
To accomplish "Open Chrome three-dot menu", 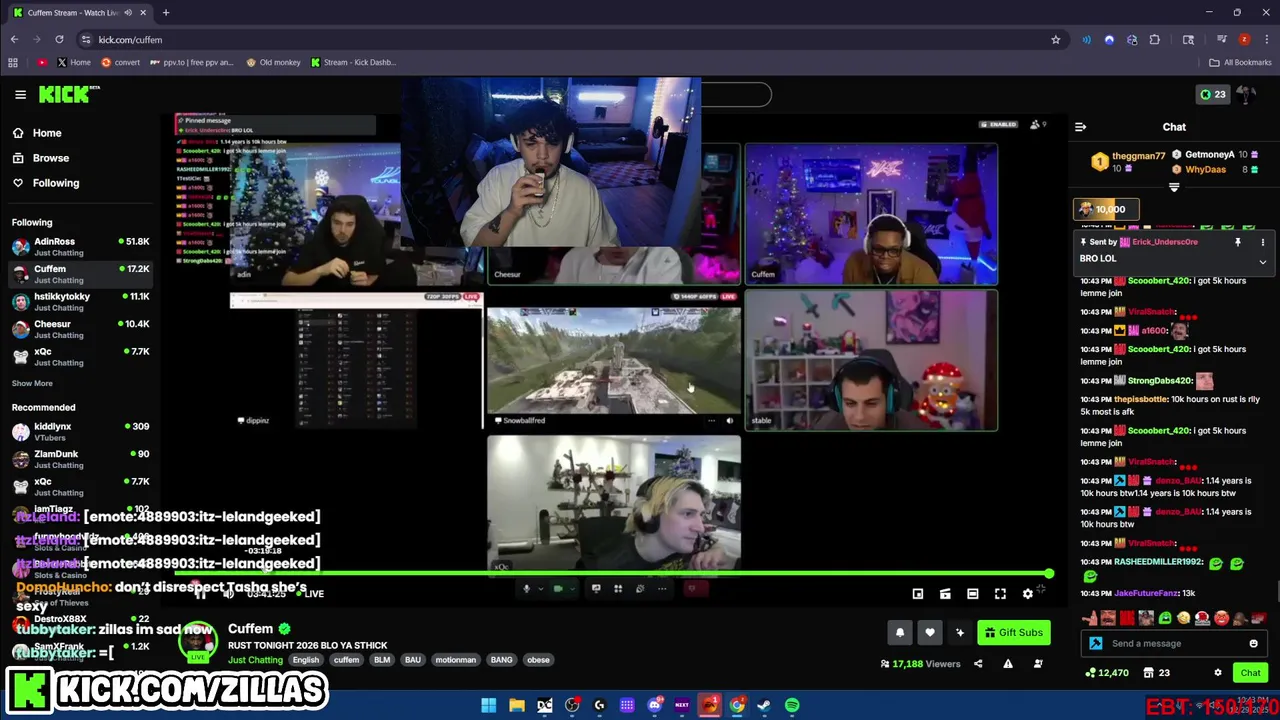I will [1266, 40].
